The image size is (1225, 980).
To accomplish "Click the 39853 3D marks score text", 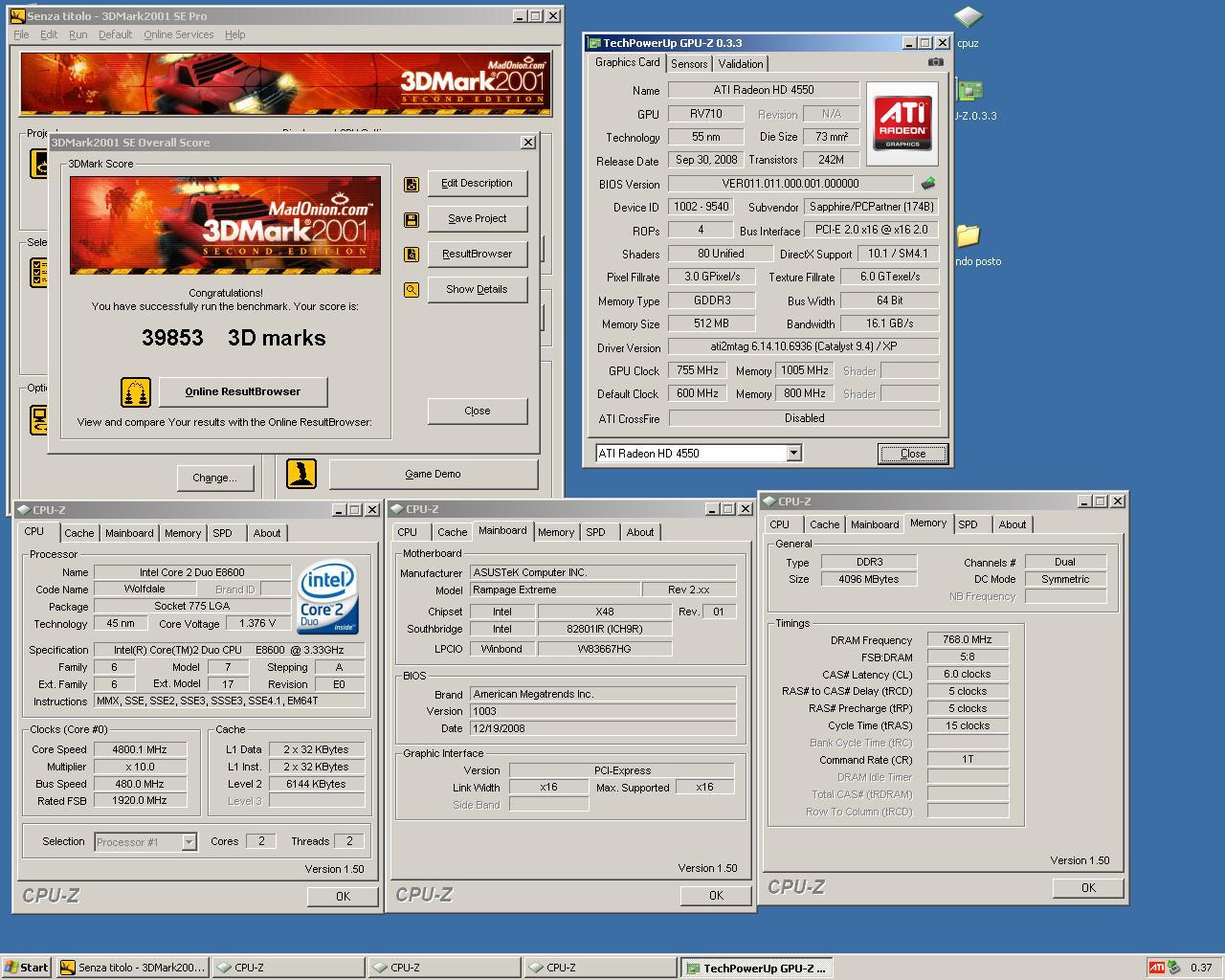I will pos(234,338).
